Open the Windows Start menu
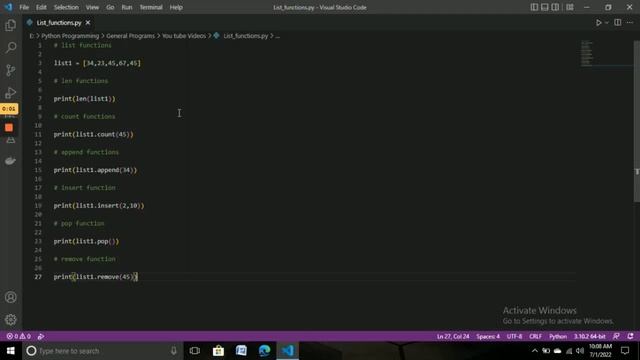Screen dimensions: 640x360 (11, 351)
